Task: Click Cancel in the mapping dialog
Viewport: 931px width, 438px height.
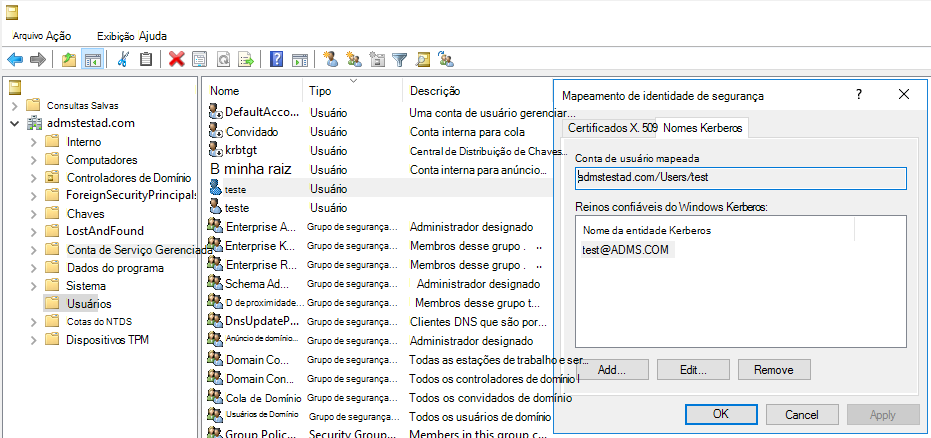Action: tap(802, 415)
